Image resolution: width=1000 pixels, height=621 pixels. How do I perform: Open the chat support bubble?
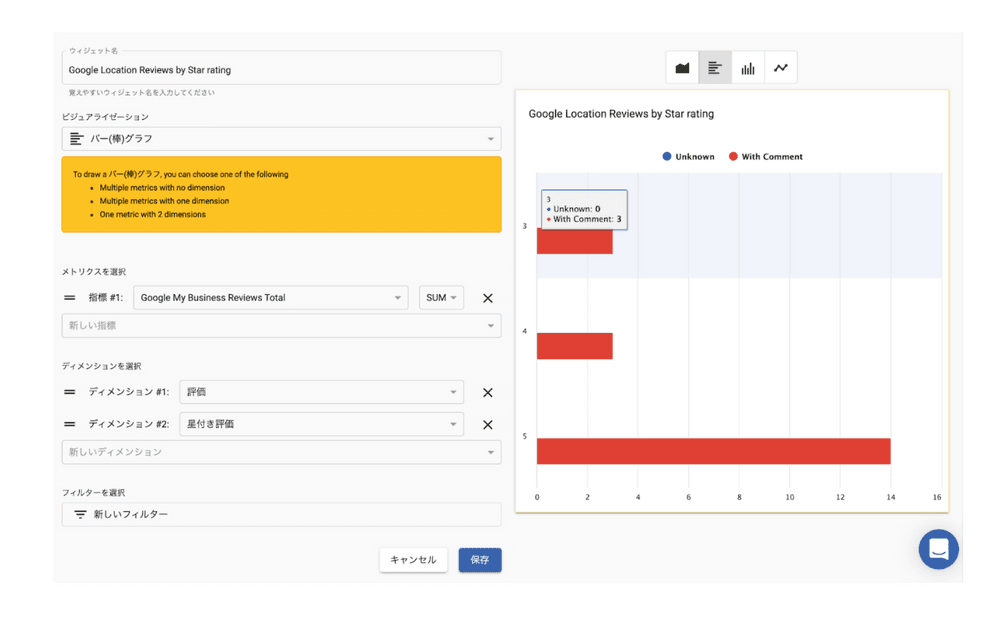pyautogui.click(x=938, y=549)
